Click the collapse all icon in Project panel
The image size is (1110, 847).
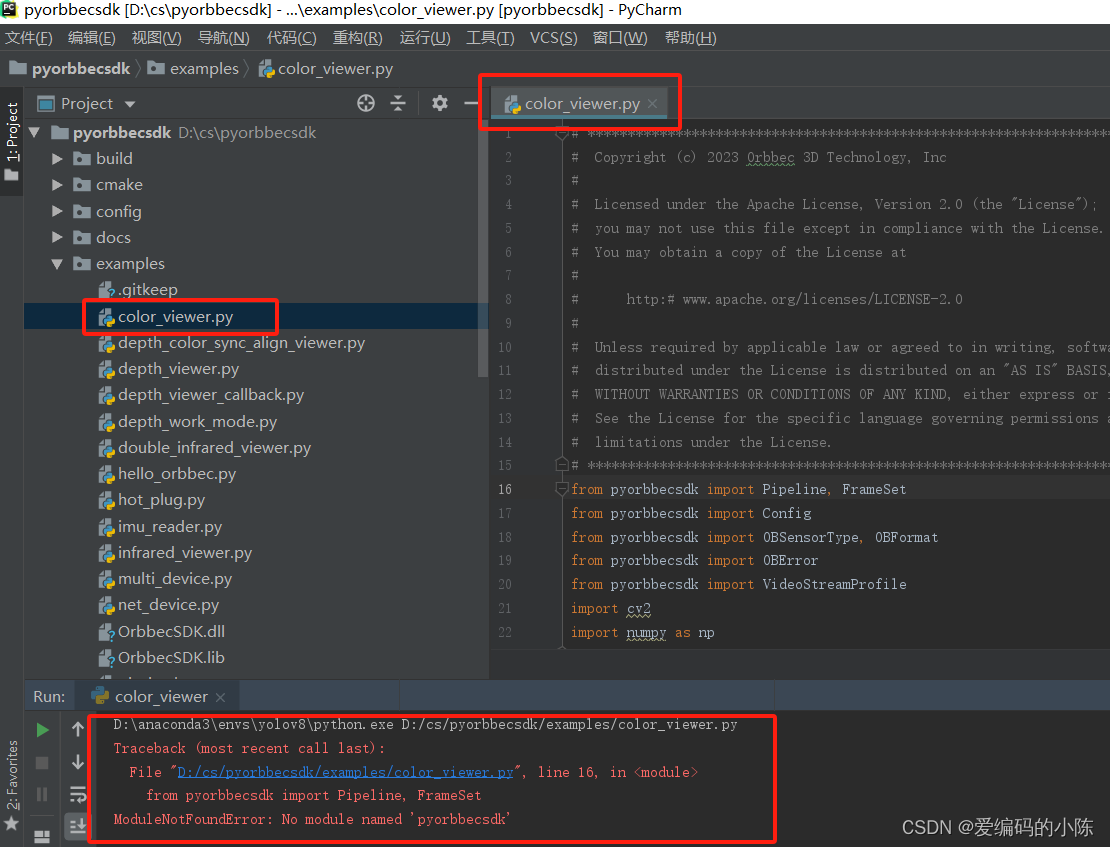pyautogui.click(x=398, y=103)
